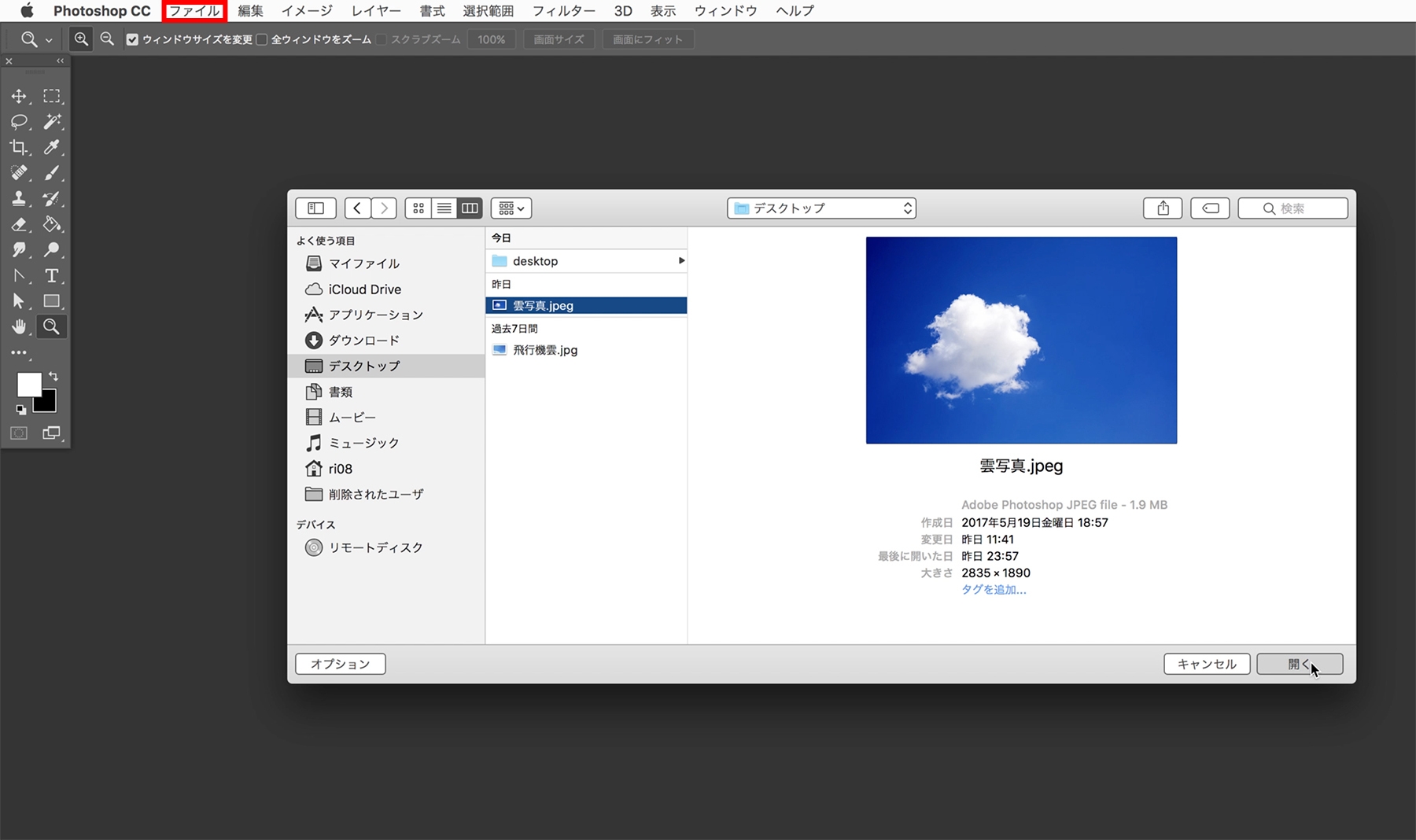
Task: Open the Zoom tool preset picker
Action: 35,39
